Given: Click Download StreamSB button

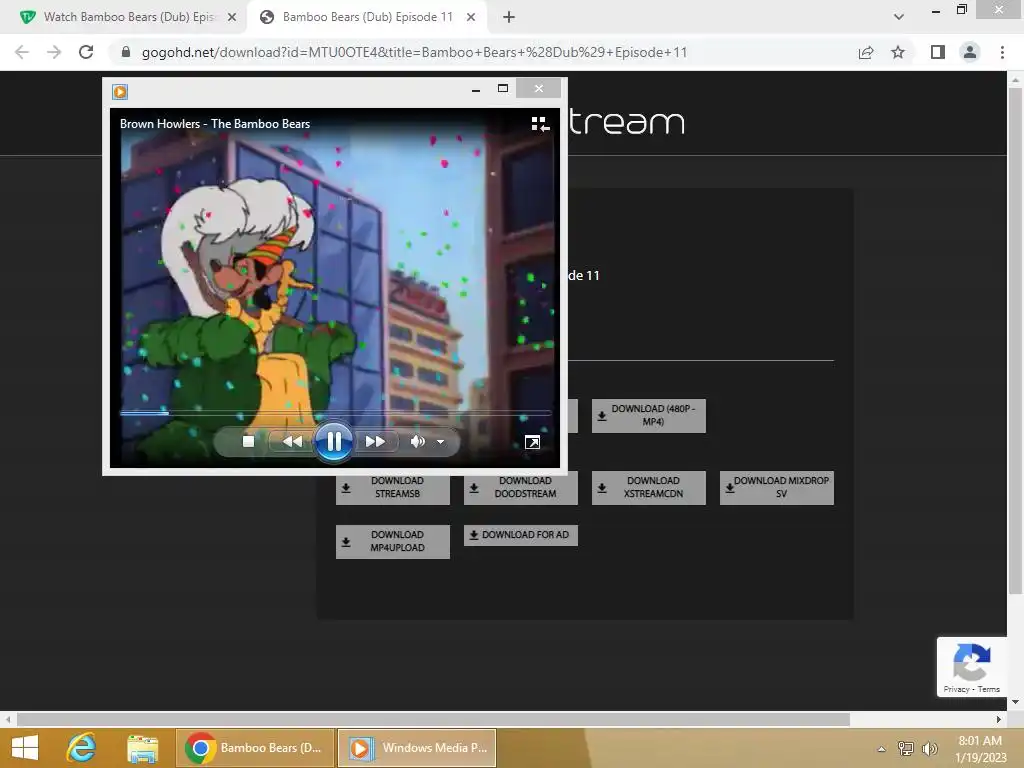Looking at the screenshot, I should tap(392, 487).
